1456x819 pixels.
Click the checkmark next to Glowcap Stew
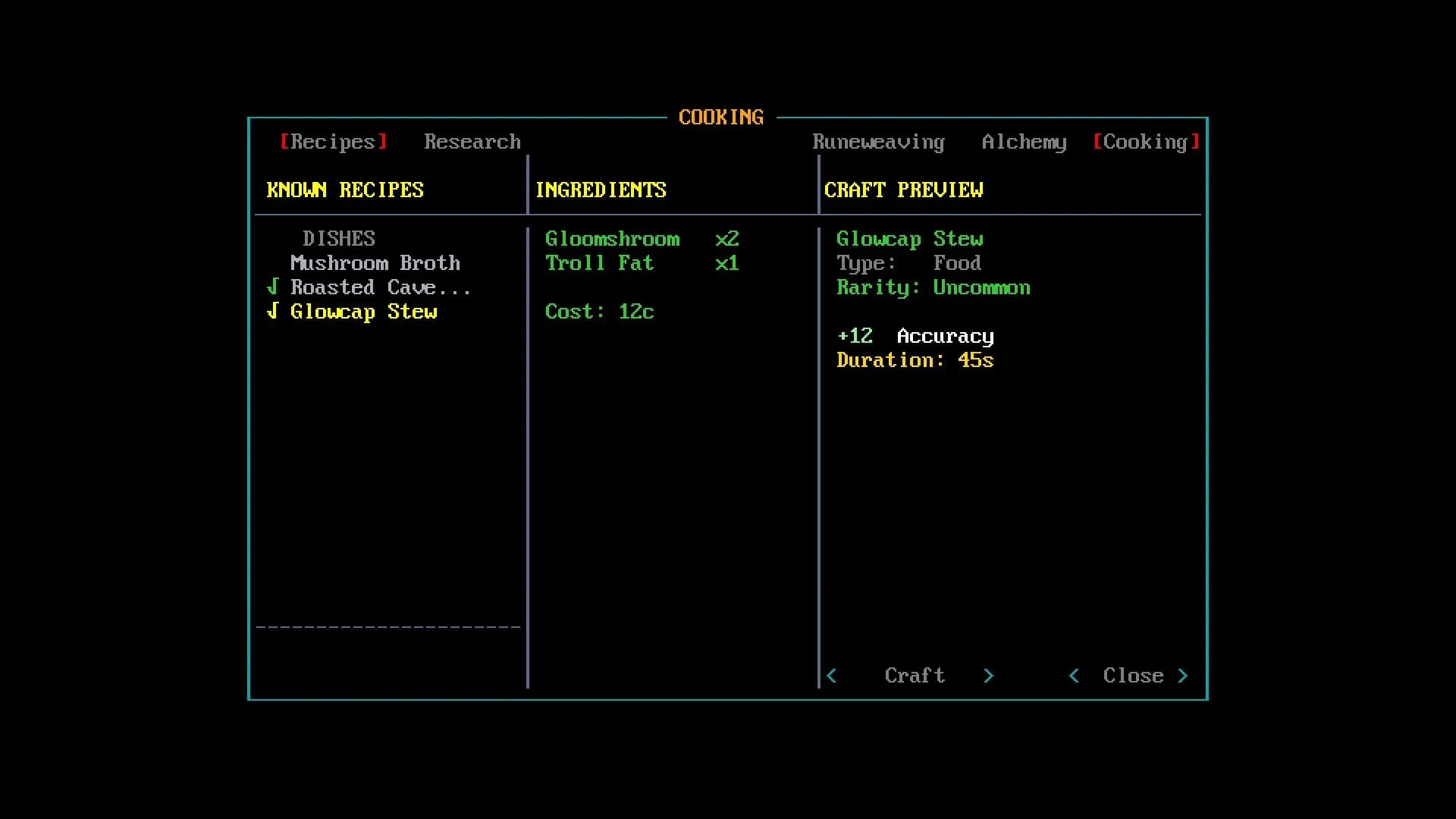point(273,311)
